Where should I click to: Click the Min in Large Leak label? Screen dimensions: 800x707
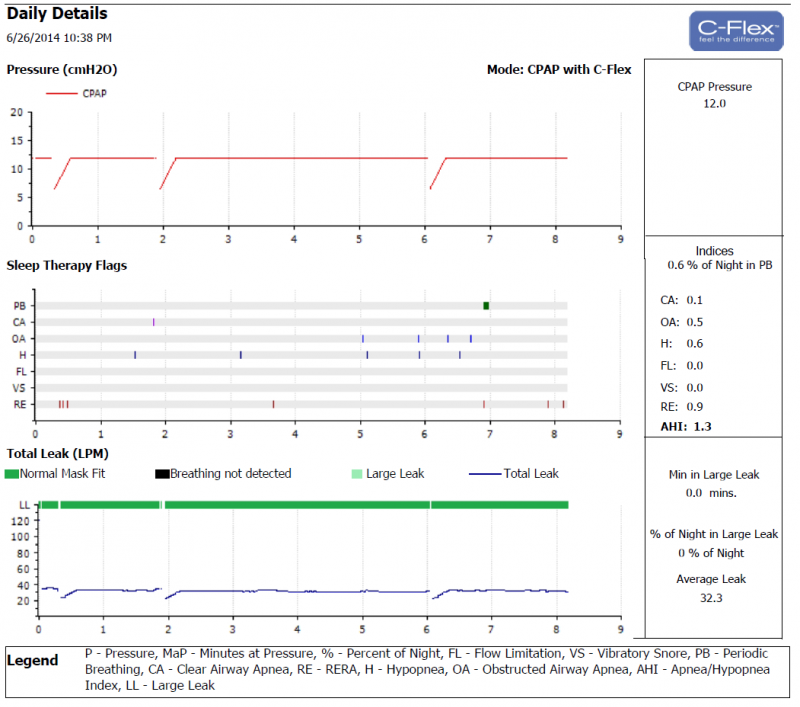tap(714, 476)
